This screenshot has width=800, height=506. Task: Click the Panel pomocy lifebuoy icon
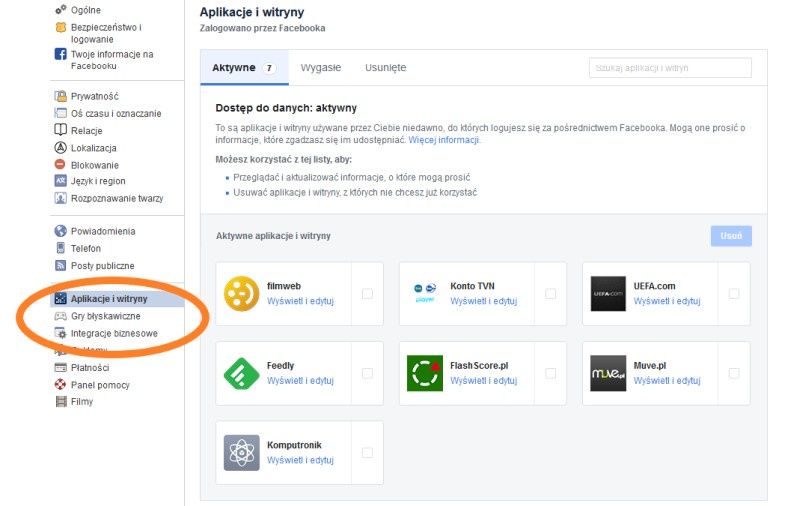(61, 385)
